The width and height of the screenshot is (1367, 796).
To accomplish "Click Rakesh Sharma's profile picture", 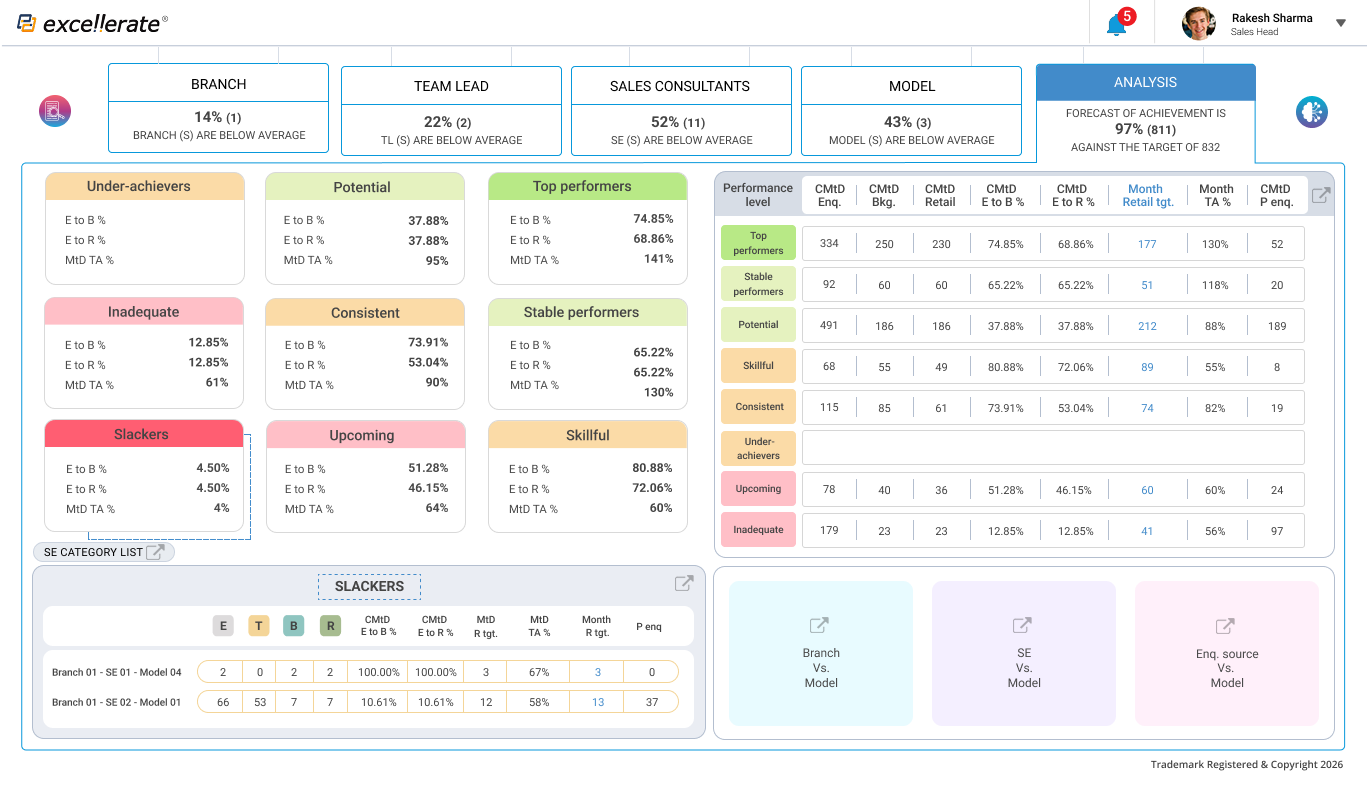I will 1198,23.
